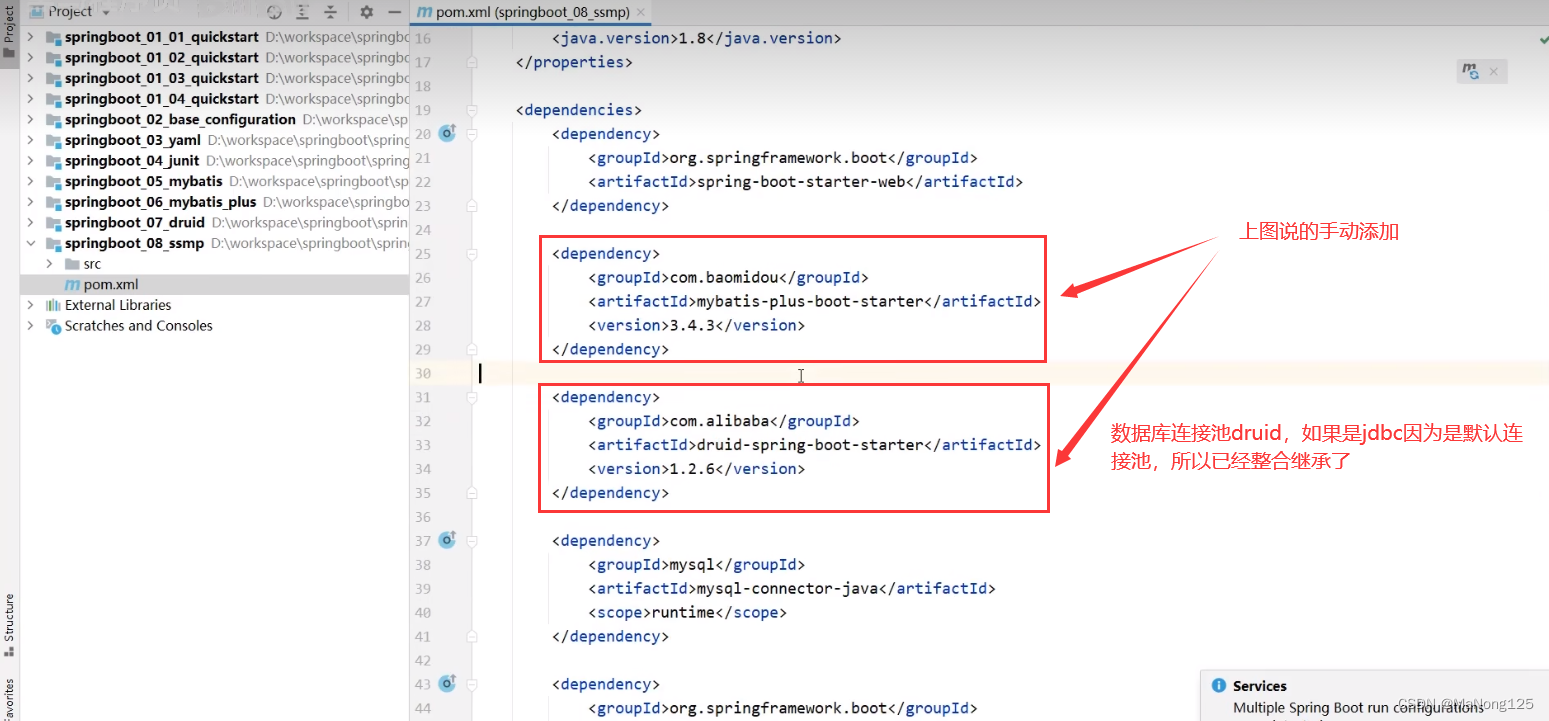Click mybatis-plus-boot-starter artifactId text

810,301
